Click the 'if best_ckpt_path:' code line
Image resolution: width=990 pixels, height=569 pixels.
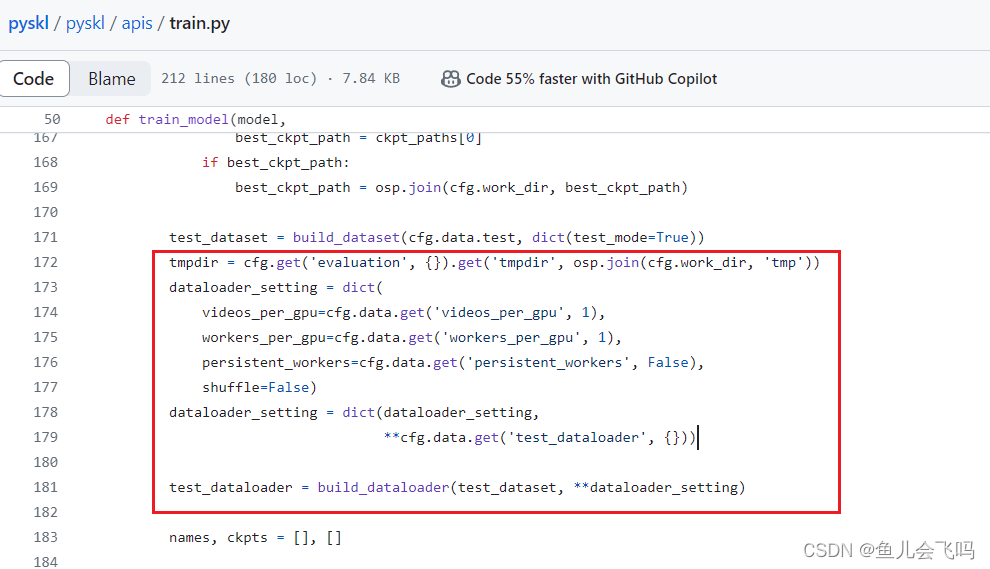click(276, 162)
